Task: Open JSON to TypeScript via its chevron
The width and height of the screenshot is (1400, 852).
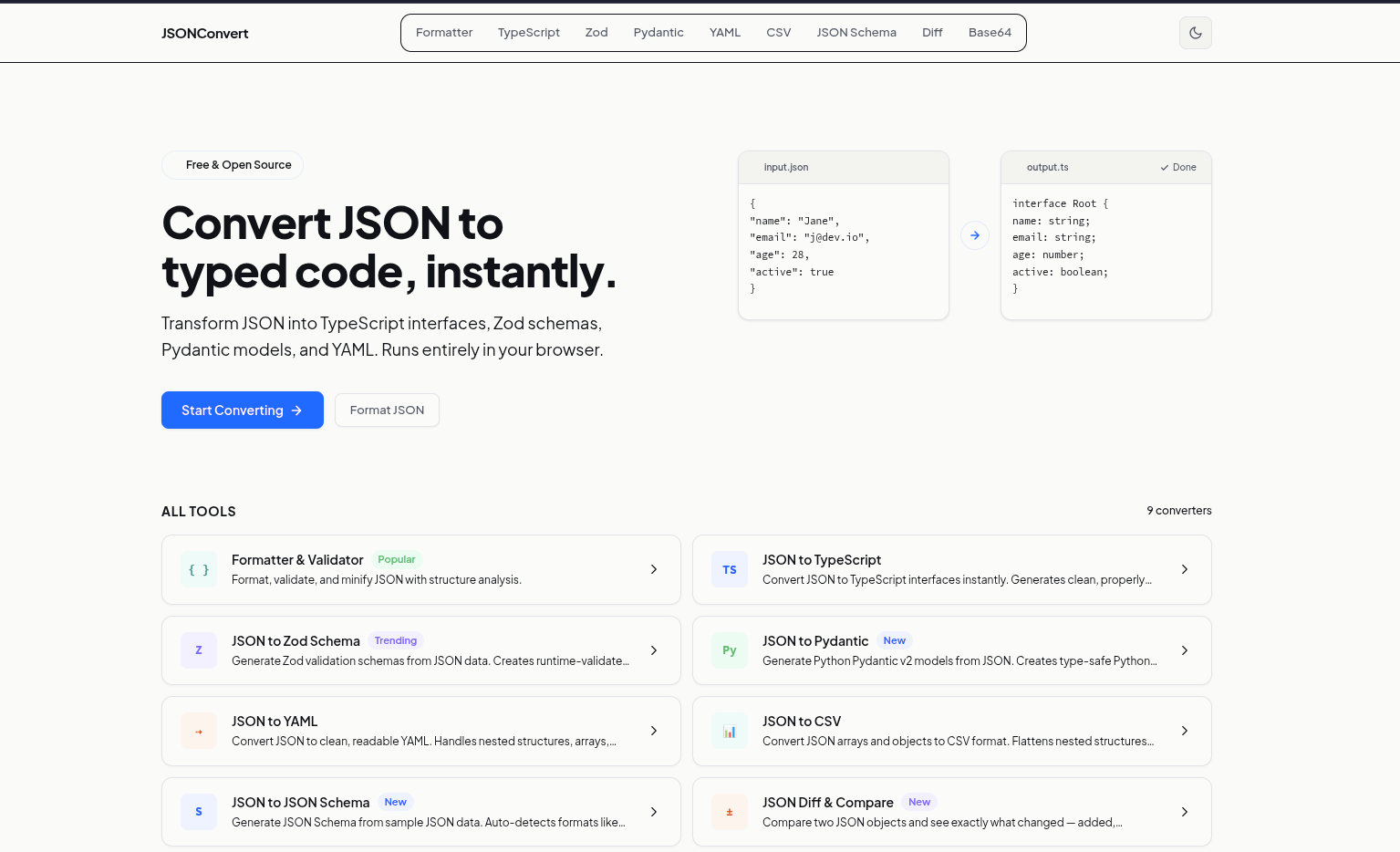Action: pos(1184,569)
